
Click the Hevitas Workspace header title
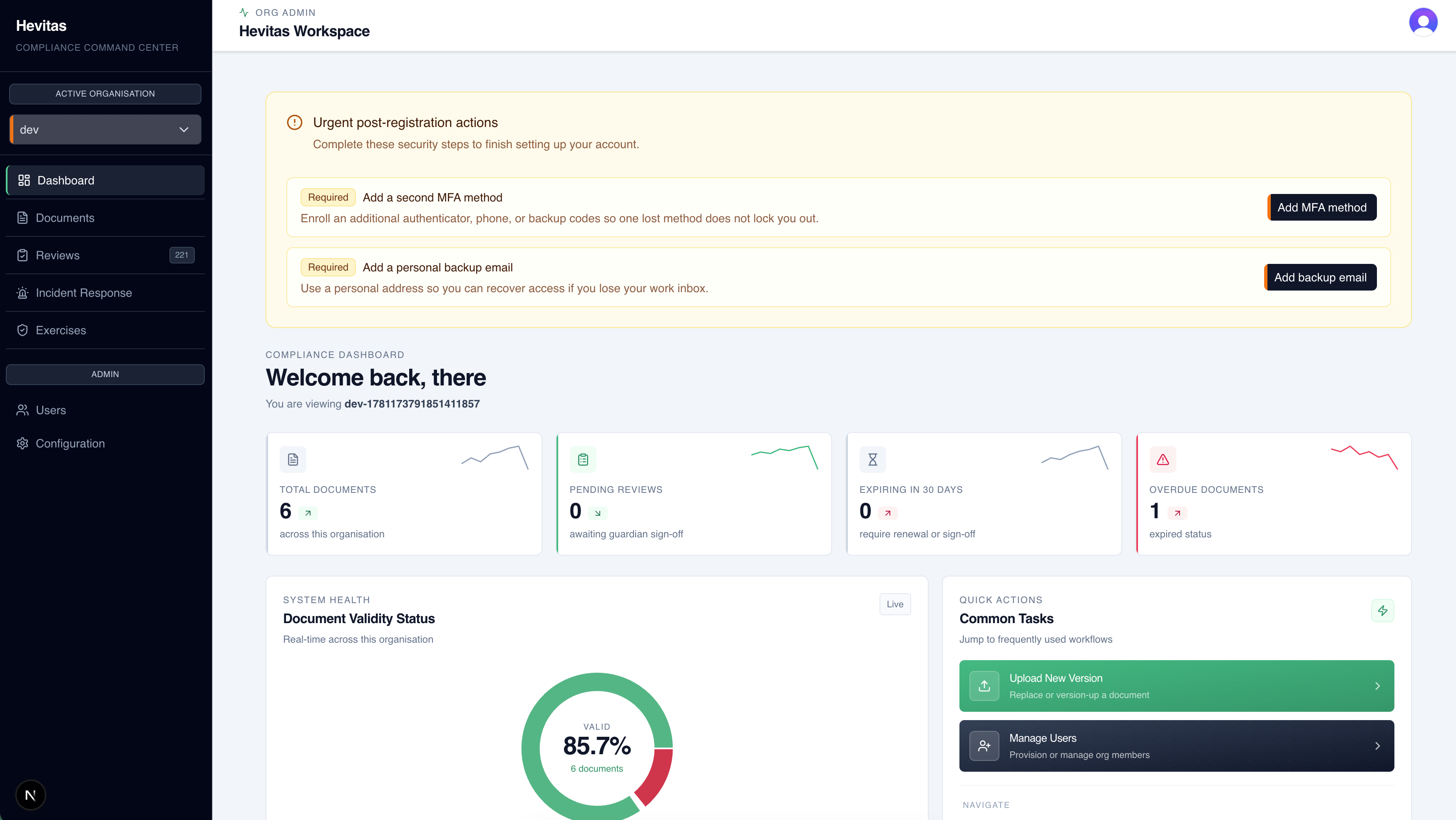tap(304, 31)
